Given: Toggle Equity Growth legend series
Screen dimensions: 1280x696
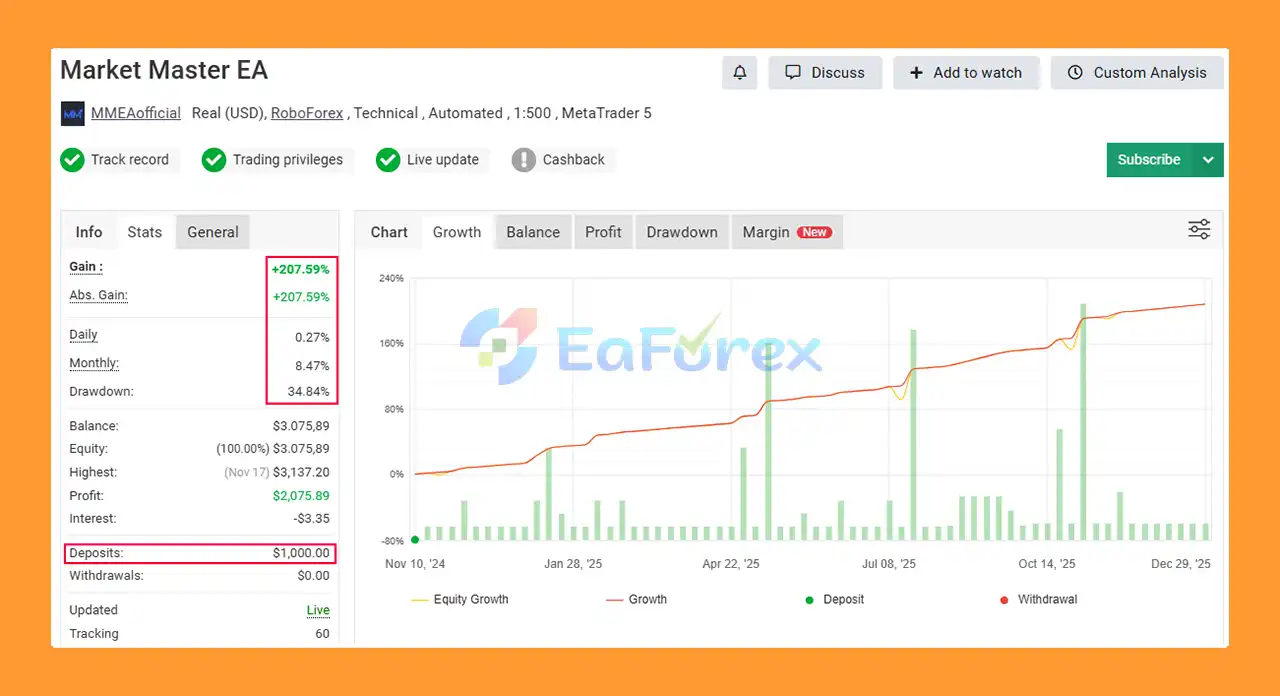Looking at the screenshot, I should click(x=460, y=600).
